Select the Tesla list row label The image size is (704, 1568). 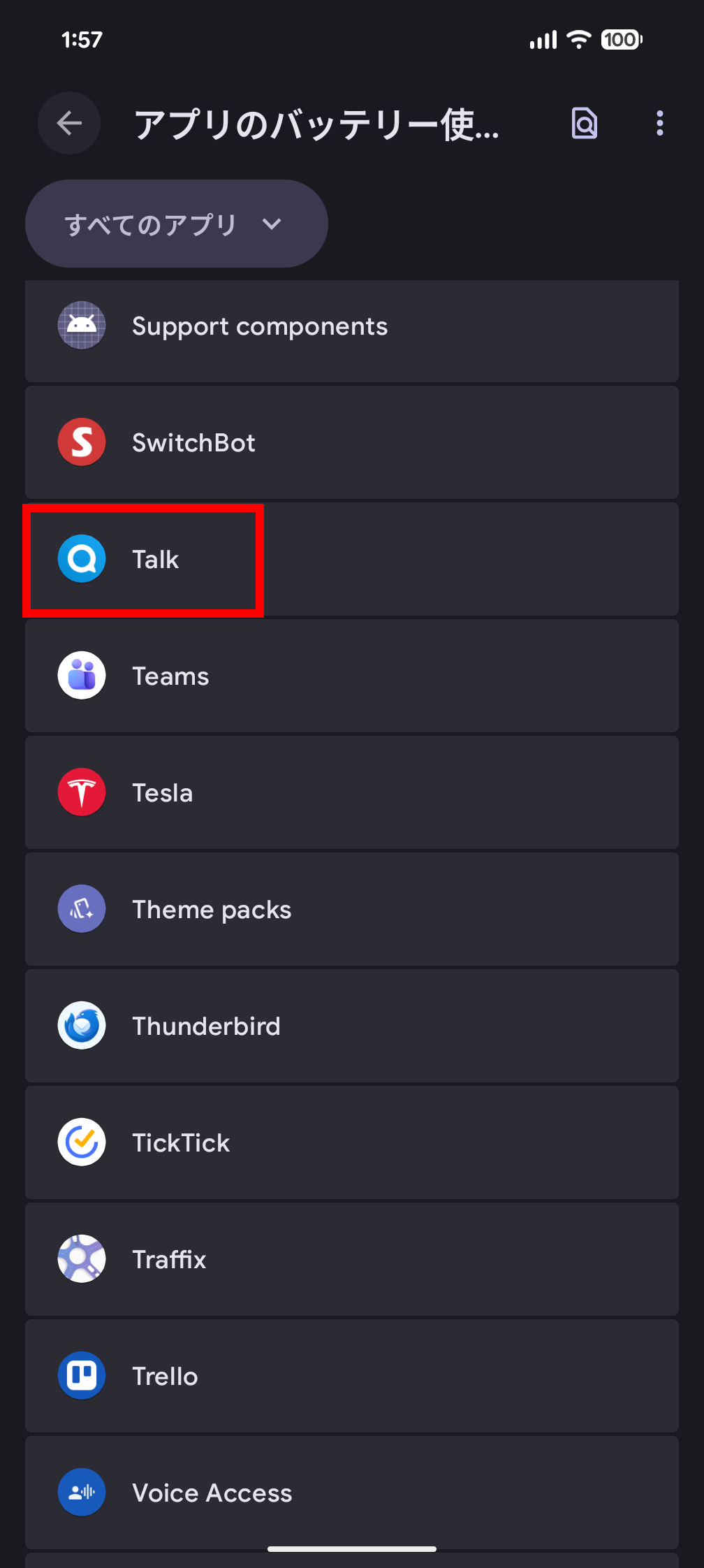163,793
